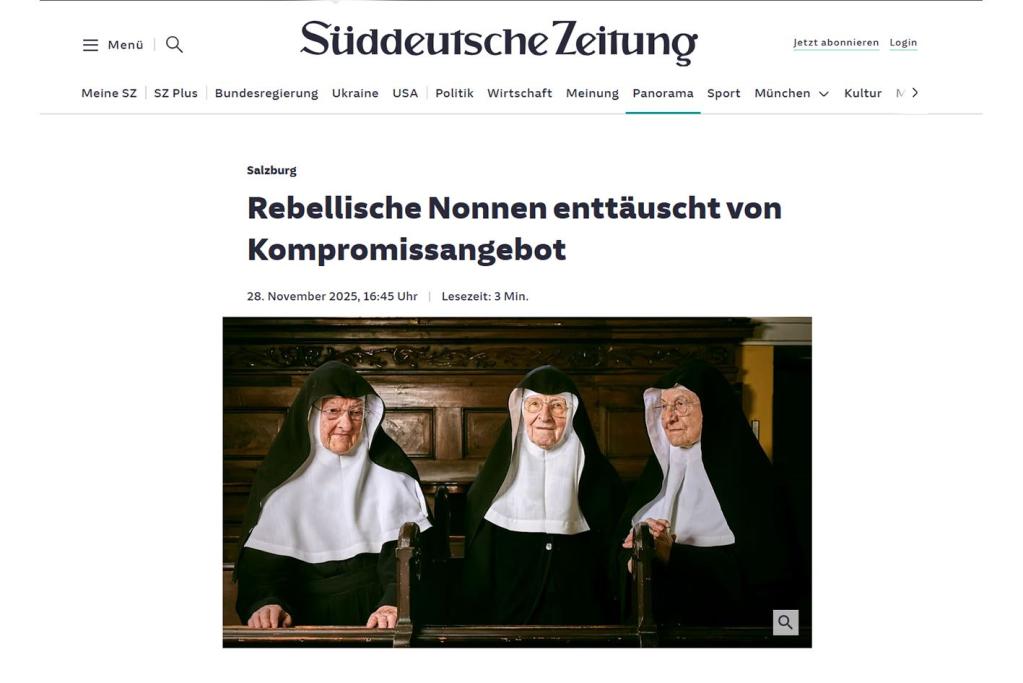Open the Bundesregierung topic
Image resolution: width=1023 pixels, height=683 pixels.
[266, 93]
